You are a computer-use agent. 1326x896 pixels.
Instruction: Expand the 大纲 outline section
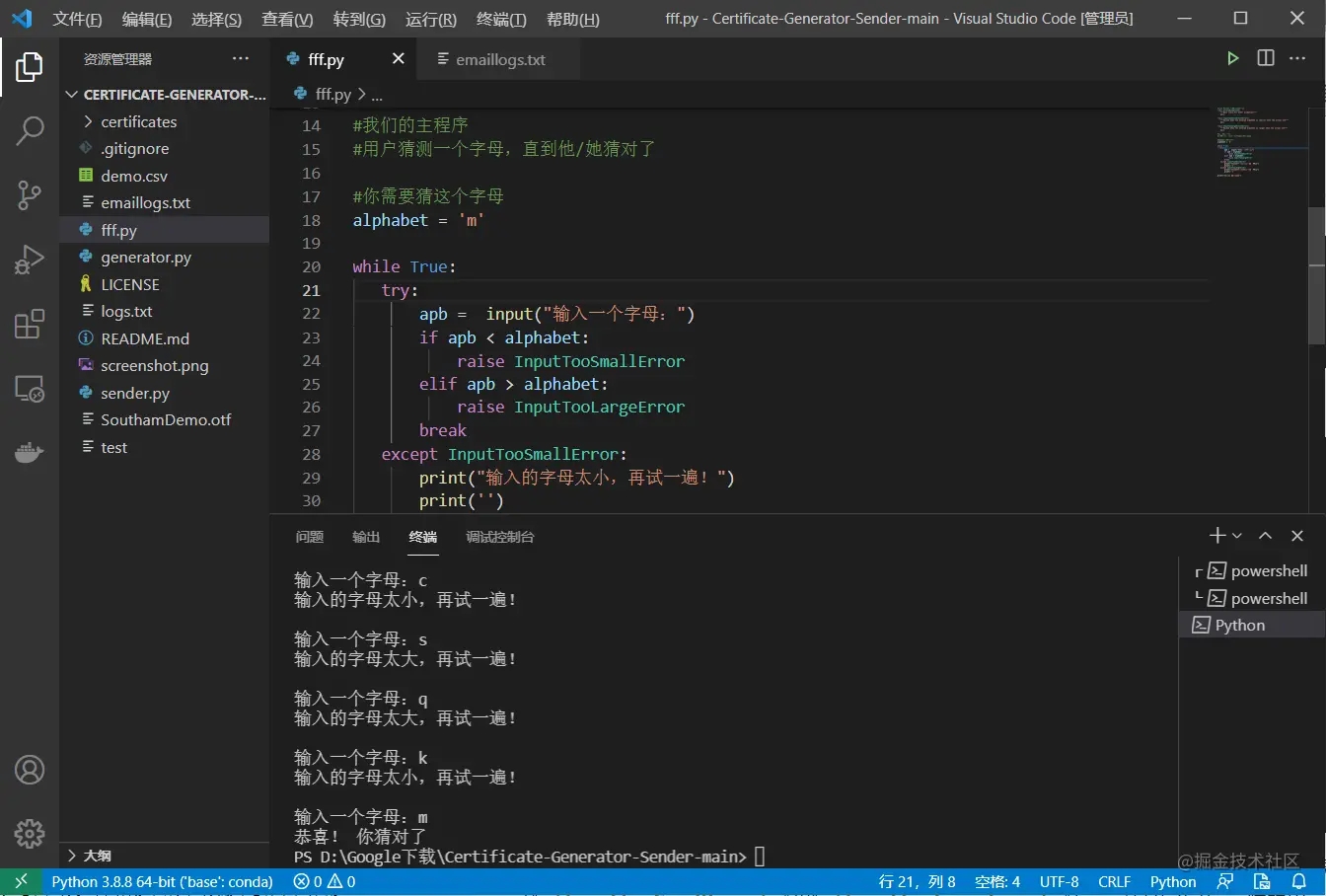click(97, 856)
